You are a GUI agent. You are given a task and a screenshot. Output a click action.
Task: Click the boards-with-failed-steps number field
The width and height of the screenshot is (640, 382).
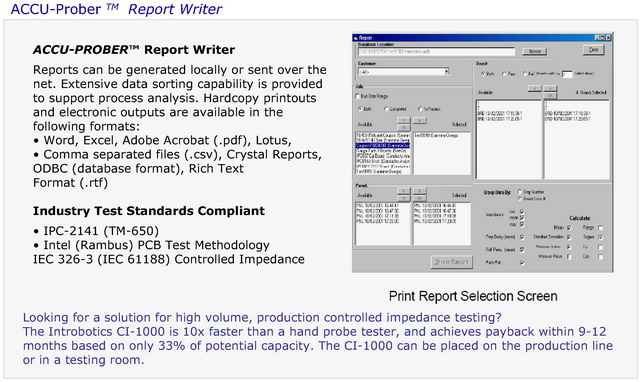point(567,74)
